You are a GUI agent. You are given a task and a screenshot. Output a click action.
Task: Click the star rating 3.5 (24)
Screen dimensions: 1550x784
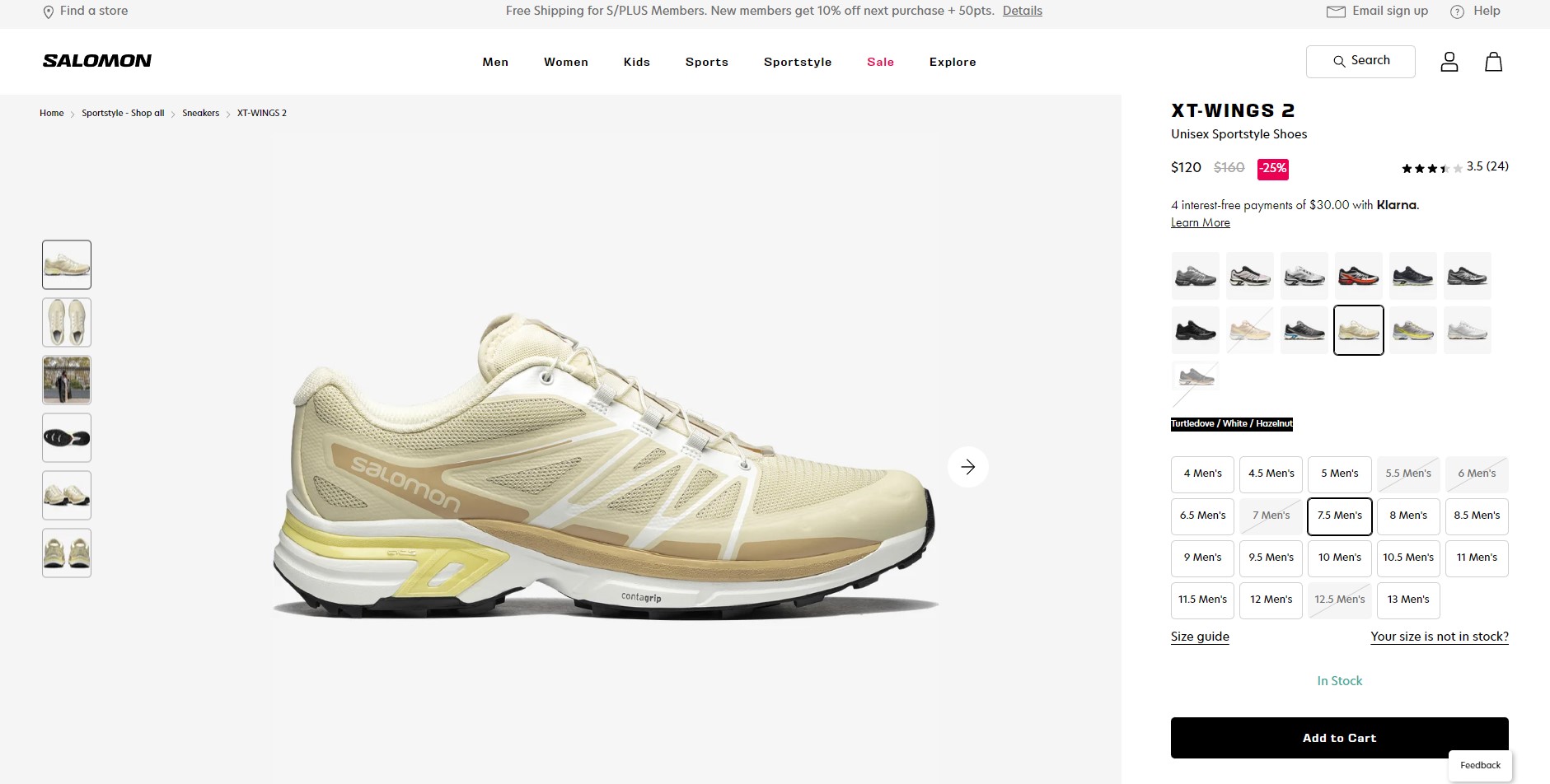1454,167
